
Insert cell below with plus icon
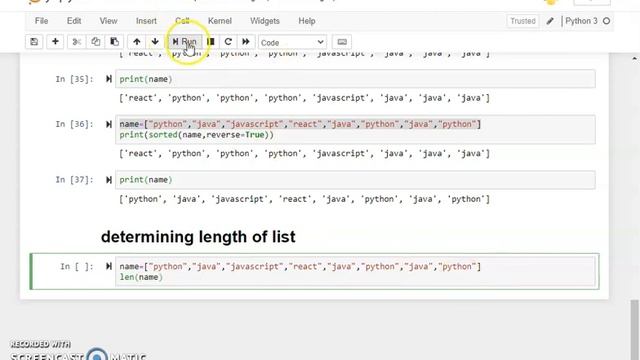click(x=55, y=42)
